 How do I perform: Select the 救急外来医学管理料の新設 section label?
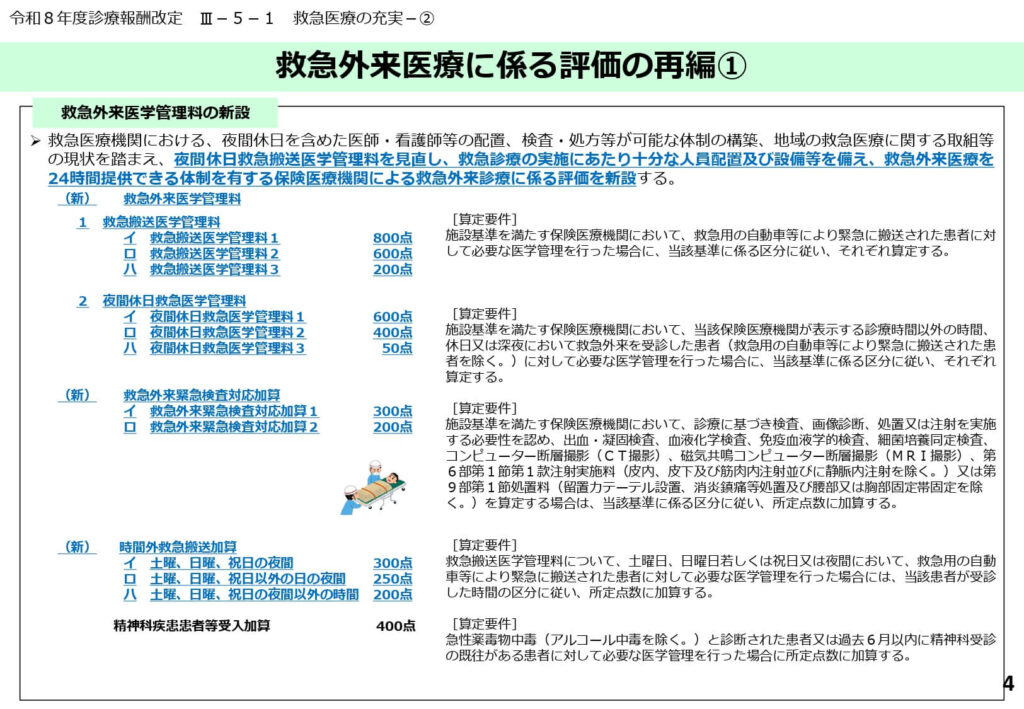pyautogui.click(x=155, y=111)
